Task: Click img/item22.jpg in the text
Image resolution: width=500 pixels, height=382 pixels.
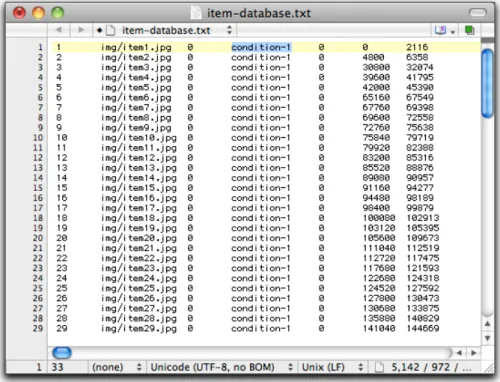Action: [139, 258]
